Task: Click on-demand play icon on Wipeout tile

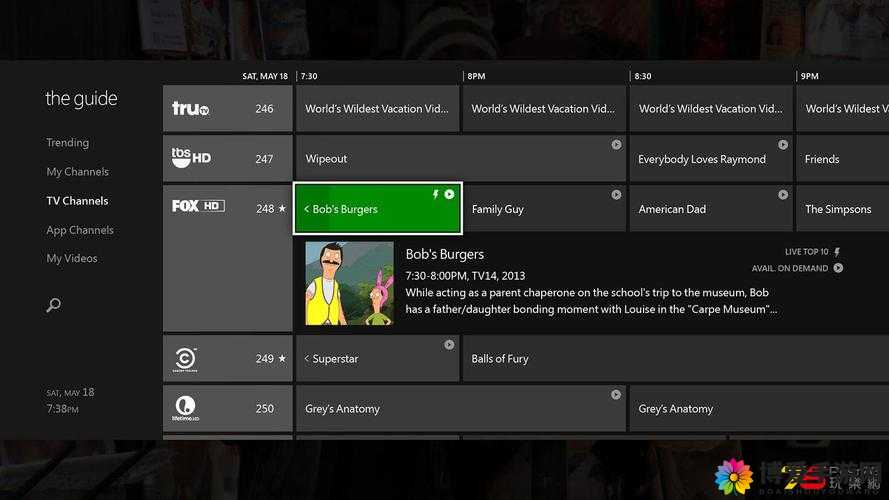Action: pos(616,145)
